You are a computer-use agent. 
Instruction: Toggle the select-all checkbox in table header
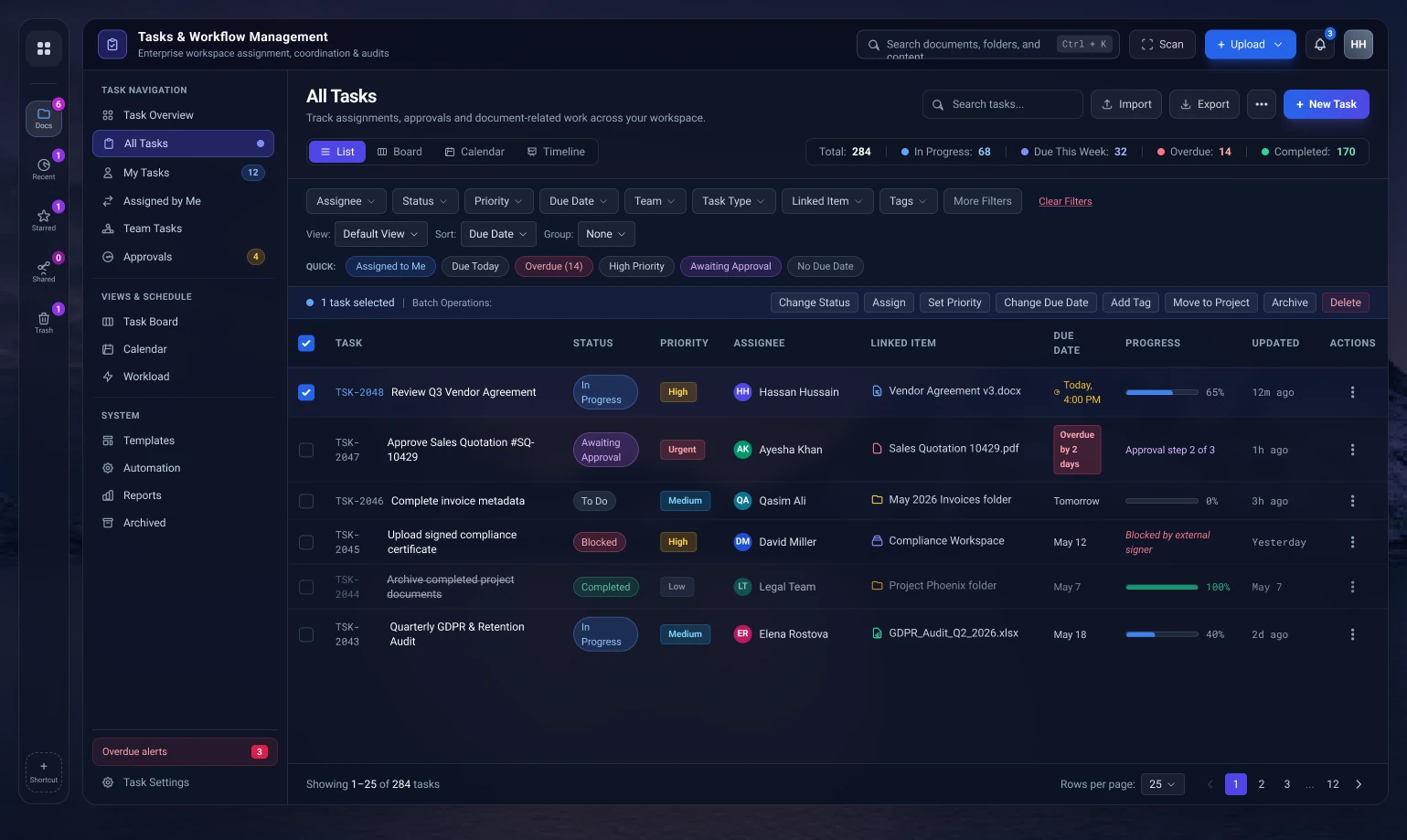click(x=306, y=343)
